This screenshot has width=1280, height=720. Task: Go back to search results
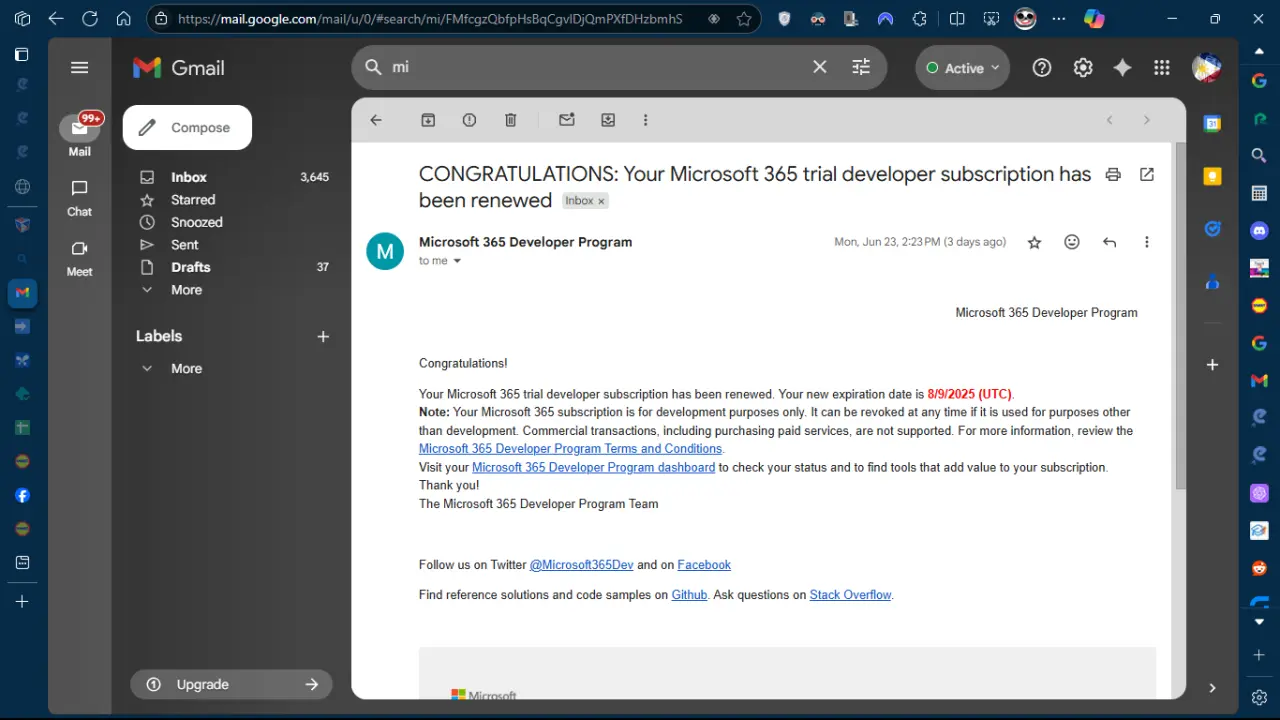point(376,120)
